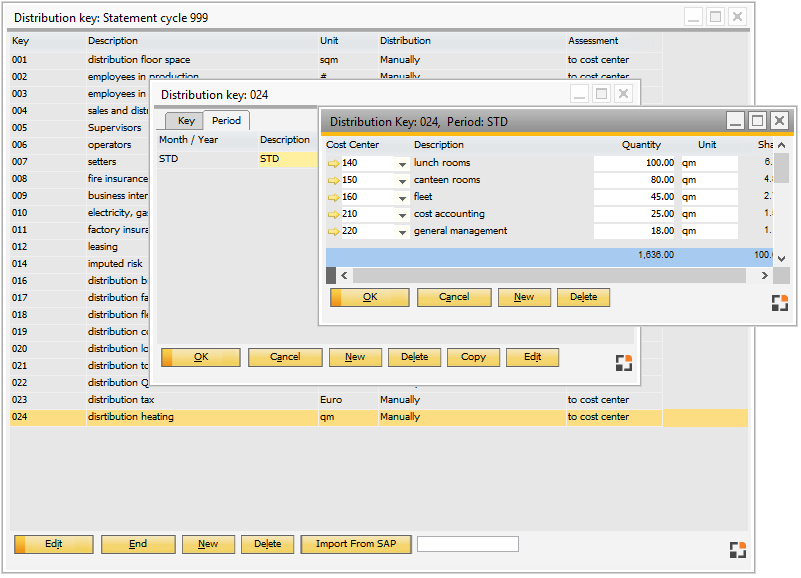This screenshot has height=578, width=801.
Task: Click the orange resize icon in Period STD window
Action: point(779,302)
